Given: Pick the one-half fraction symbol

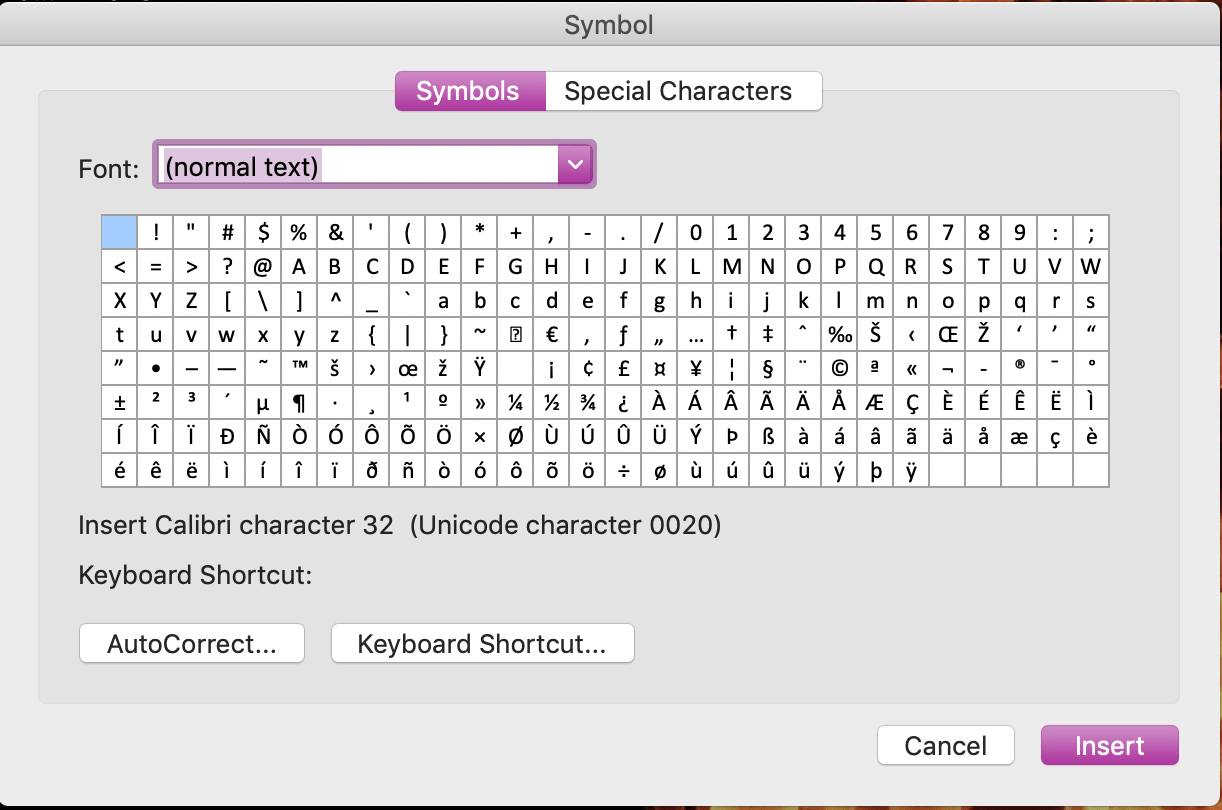Looking at the screenshot, I should click(551, 403).
